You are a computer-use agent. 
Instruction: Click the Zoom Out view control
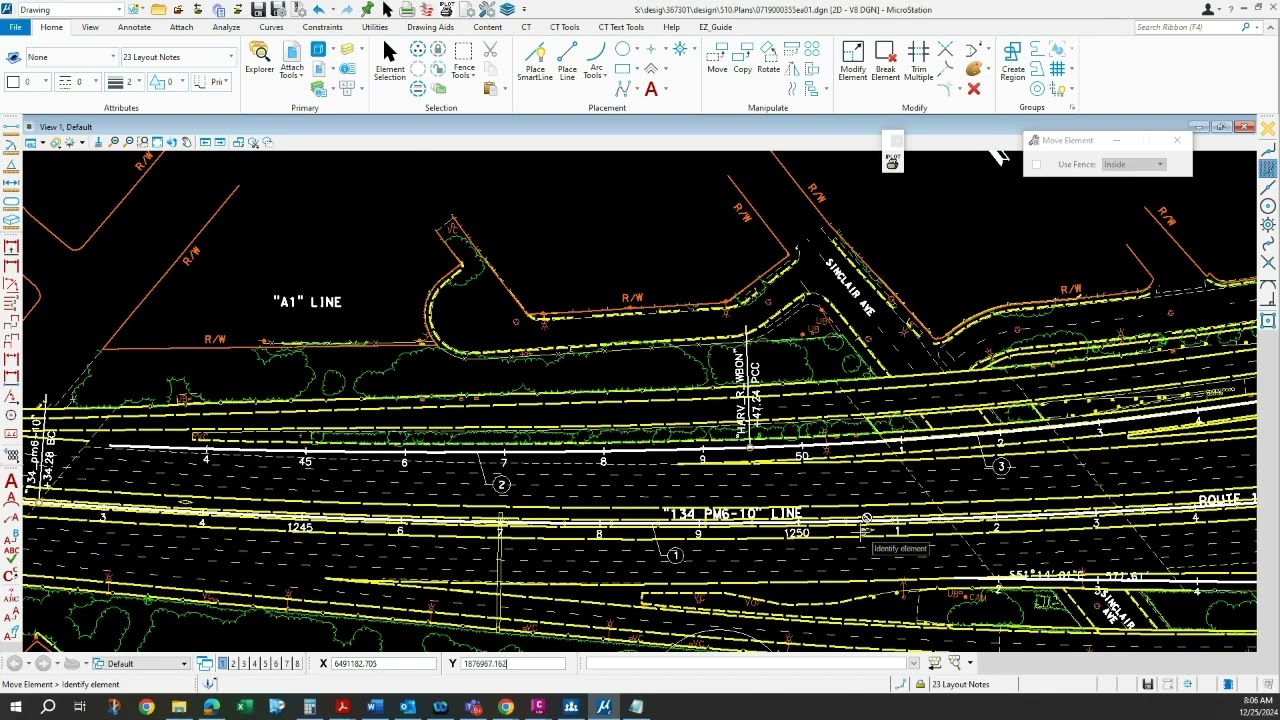[128, 142]
